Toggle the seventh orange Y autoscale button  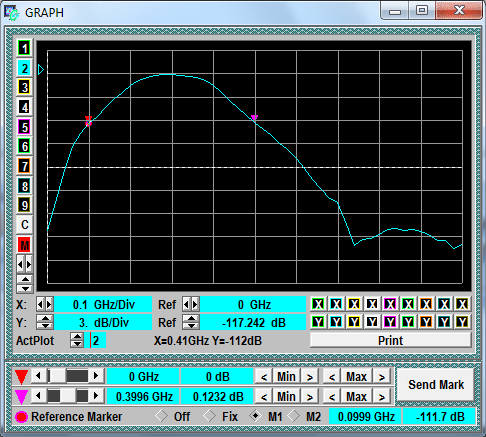click(x=426, y=322)
